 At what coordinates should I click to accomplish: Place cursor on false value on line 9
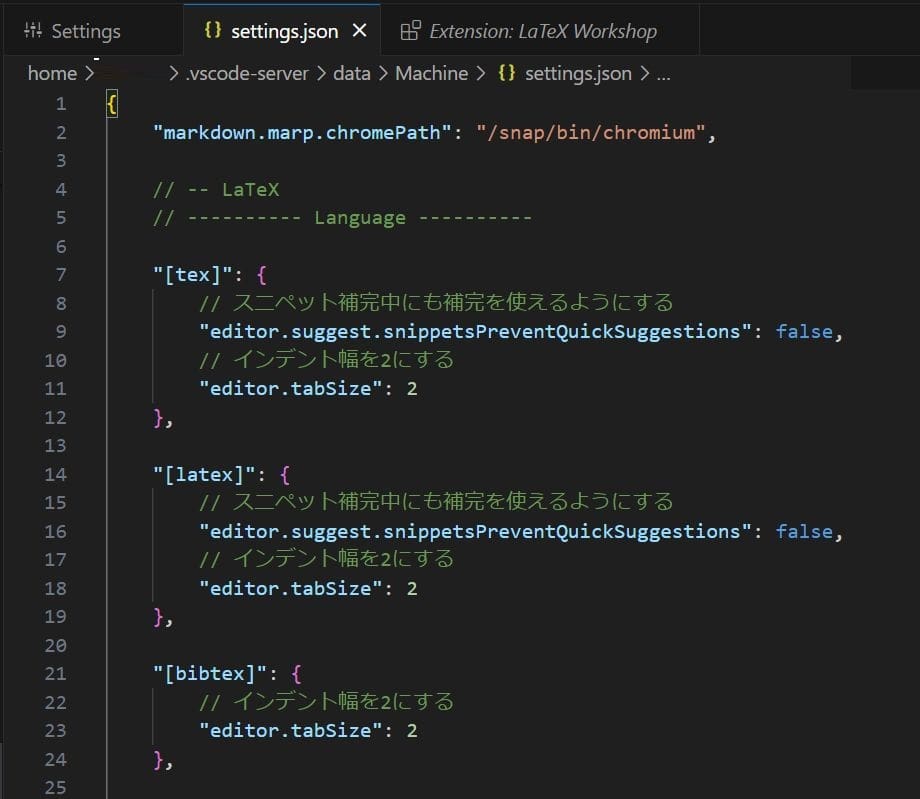[804, 332]
